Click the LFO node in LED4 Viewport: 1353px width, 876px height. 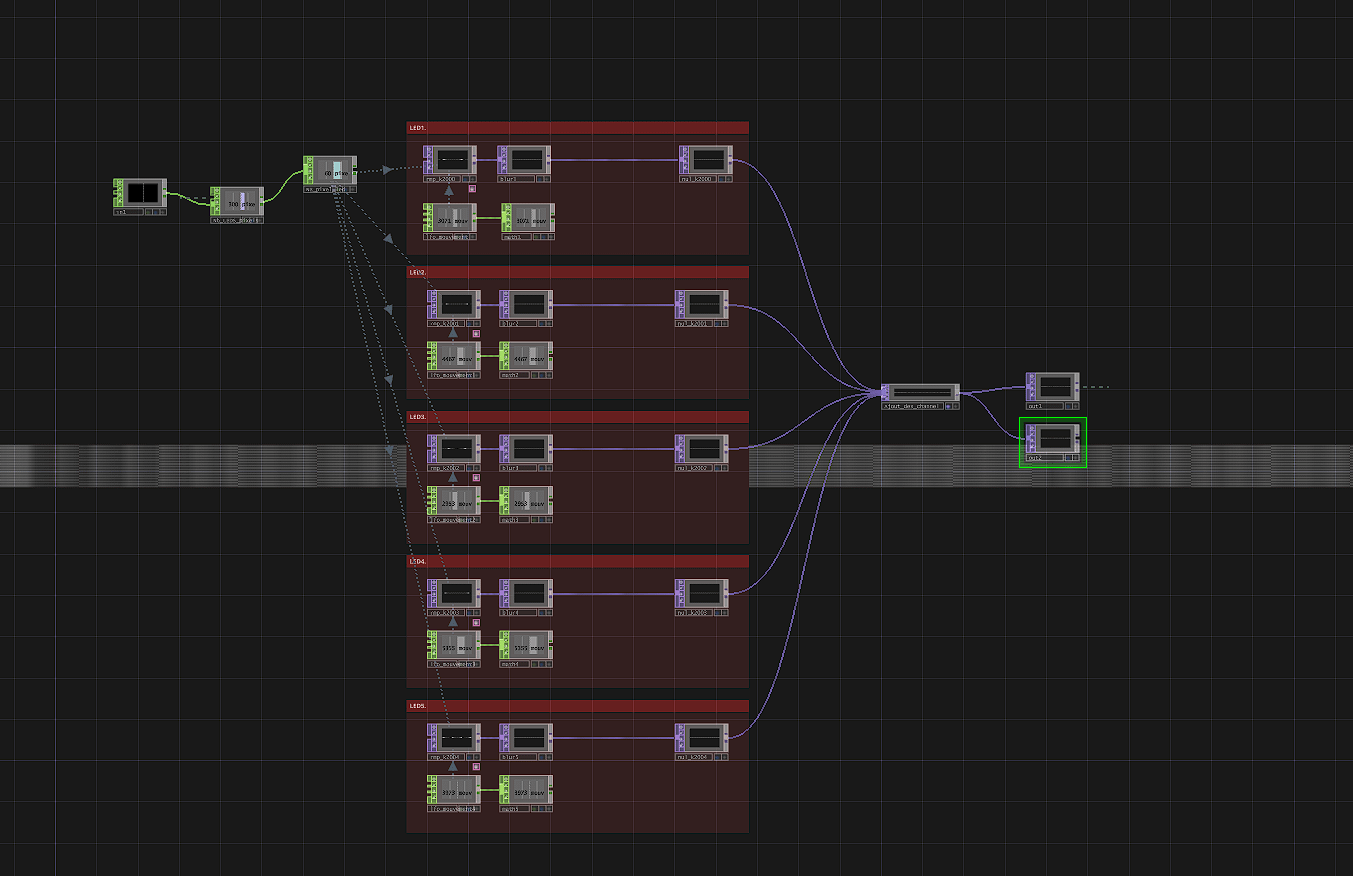tap(454, 645)
